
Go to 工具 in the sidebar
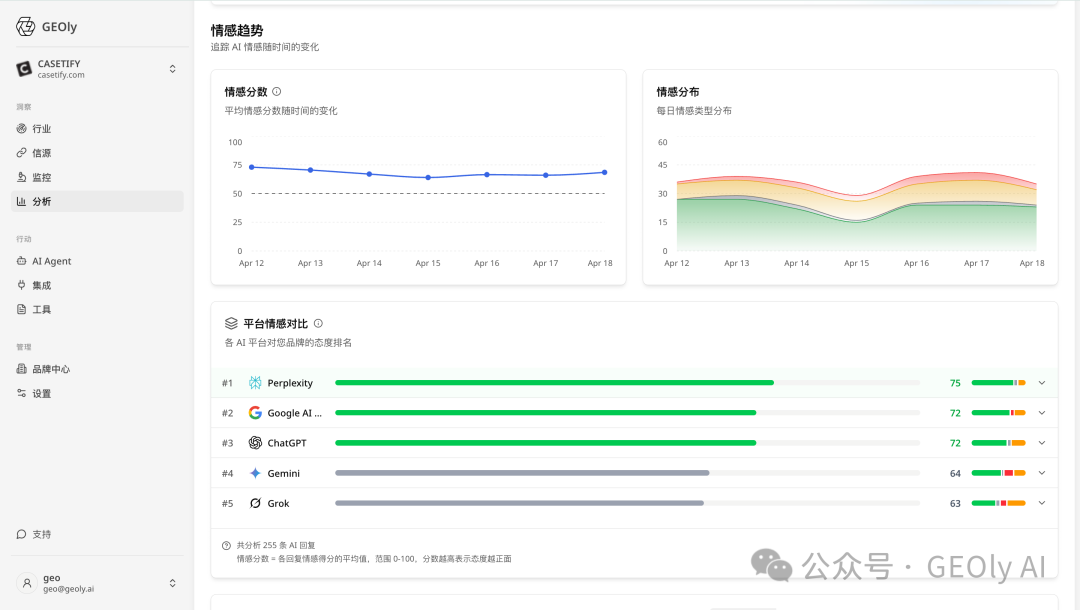coord(97,309)
